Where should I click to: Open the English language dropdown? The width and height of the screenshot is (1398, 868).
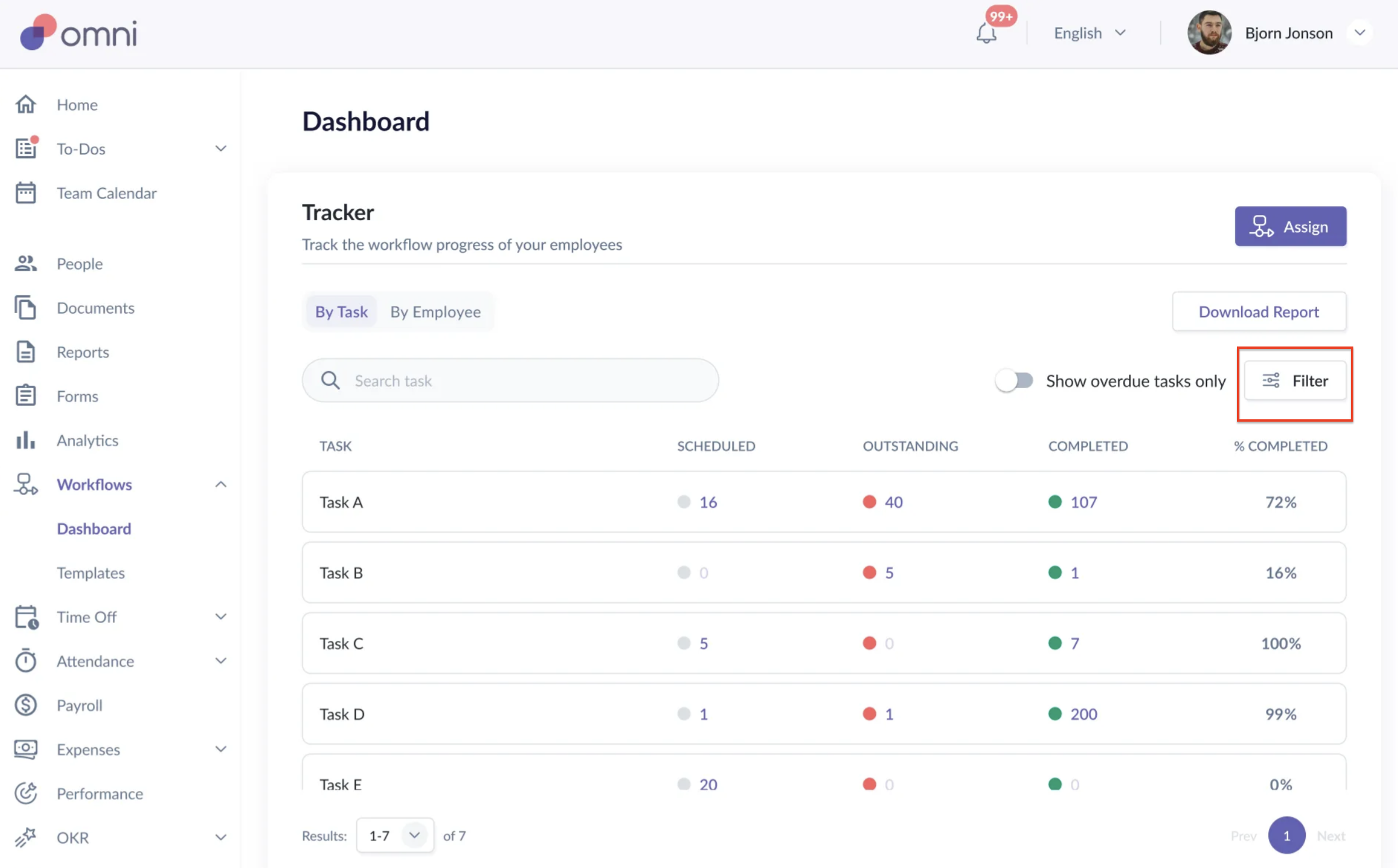click(1090, 33)
